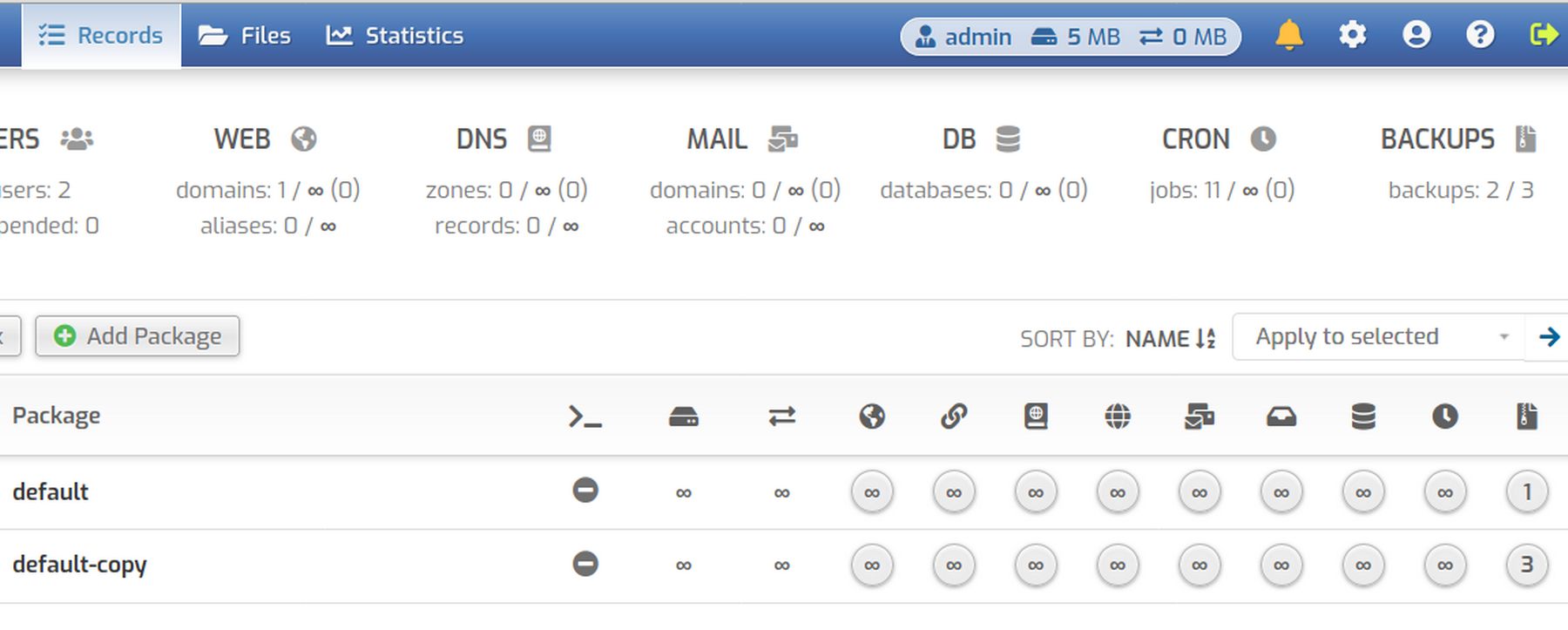
Task: Click the CRON clock icon
Action: tap(1263, 139)
